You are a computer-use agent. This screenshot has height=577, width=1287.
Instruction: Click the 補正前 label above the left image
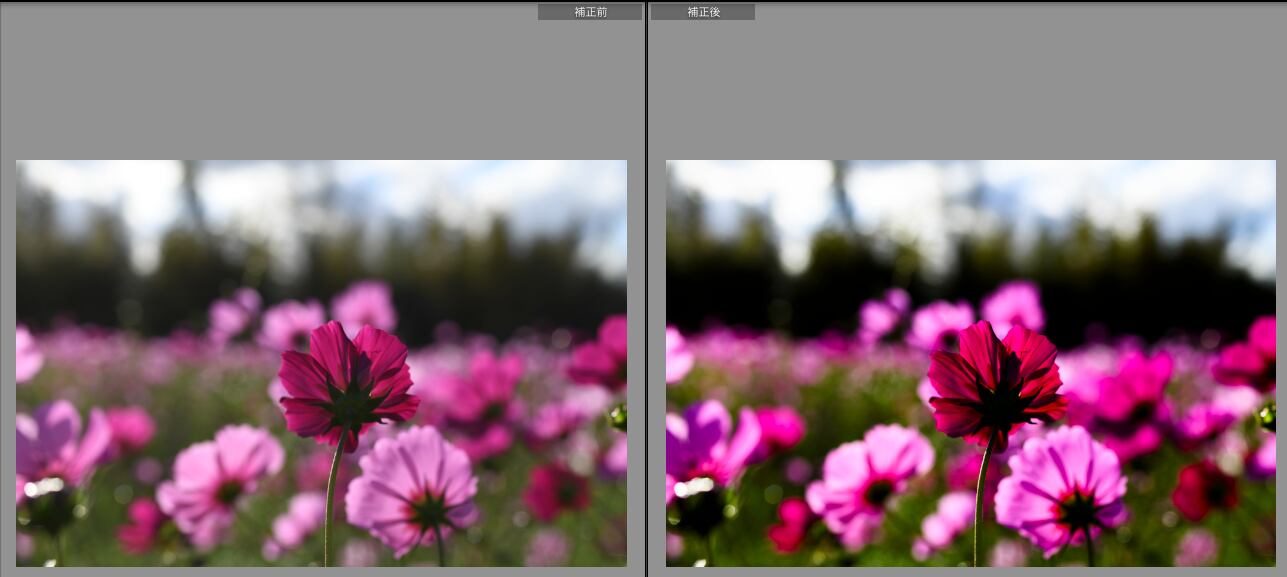(x=590, y=12)
